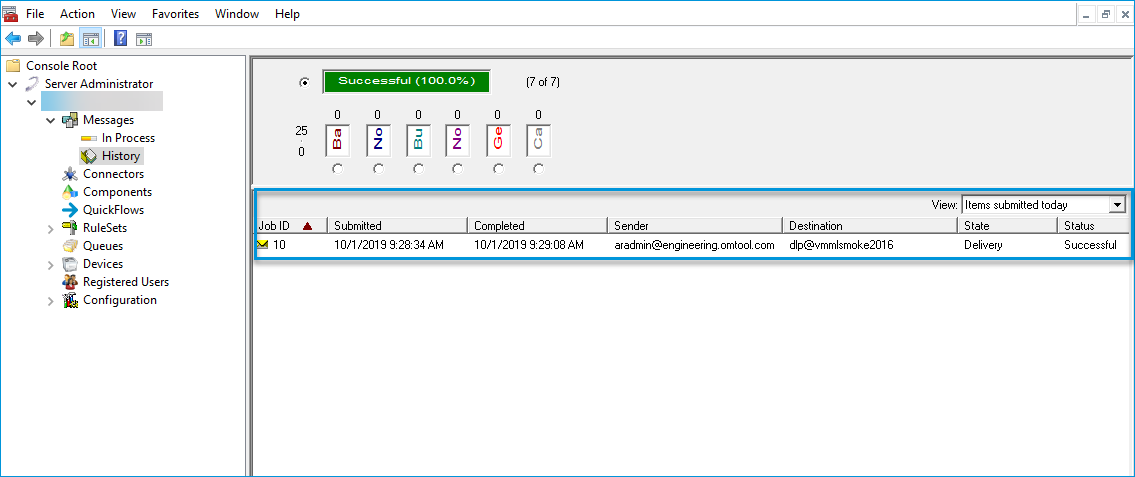
Task: Open Registered Users in the tree
Action: pos(125,282)
